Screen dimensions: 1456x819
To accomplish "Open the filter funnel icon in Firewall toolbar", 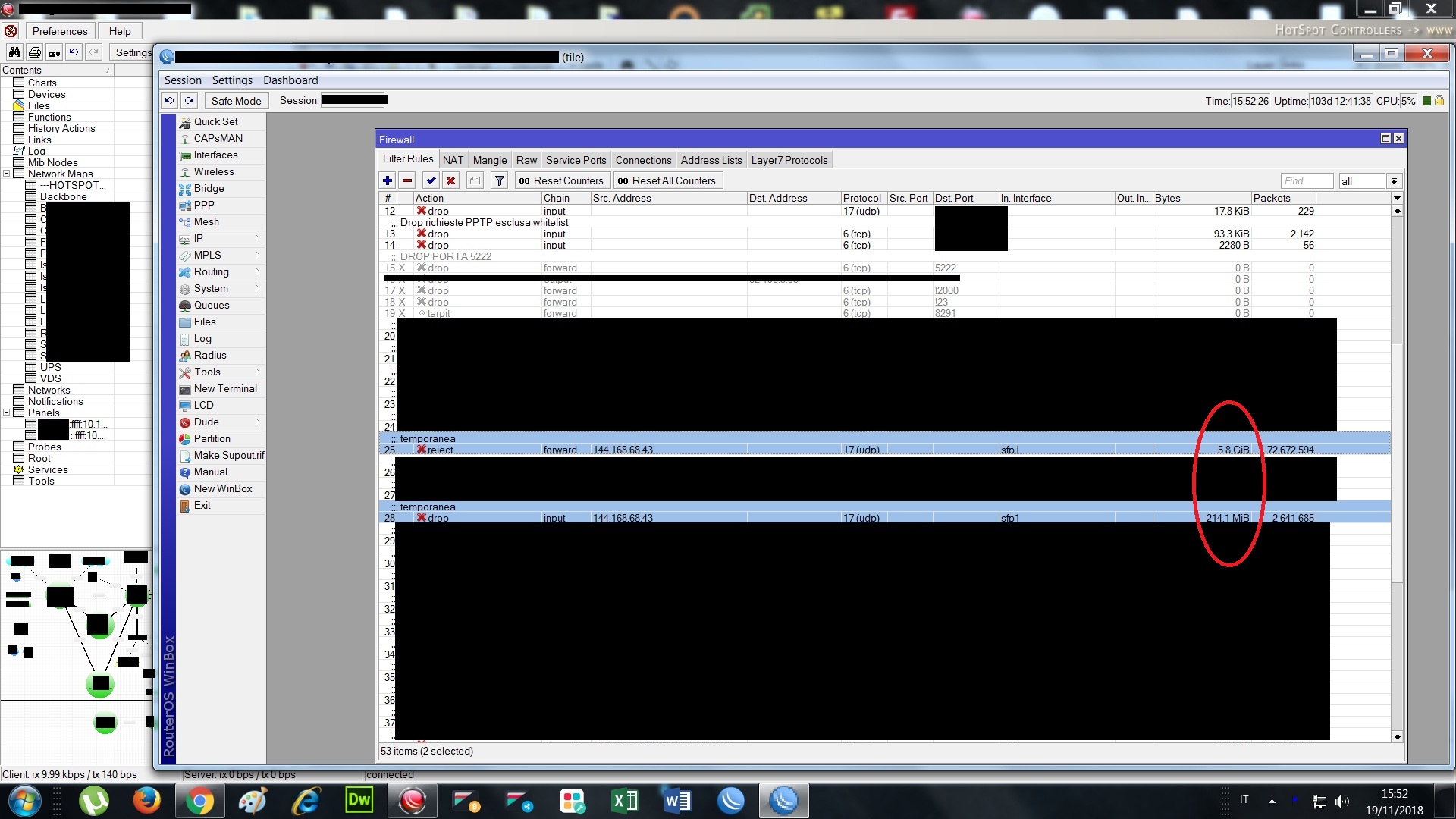I will pyautogui.click(x=499, y=180).
